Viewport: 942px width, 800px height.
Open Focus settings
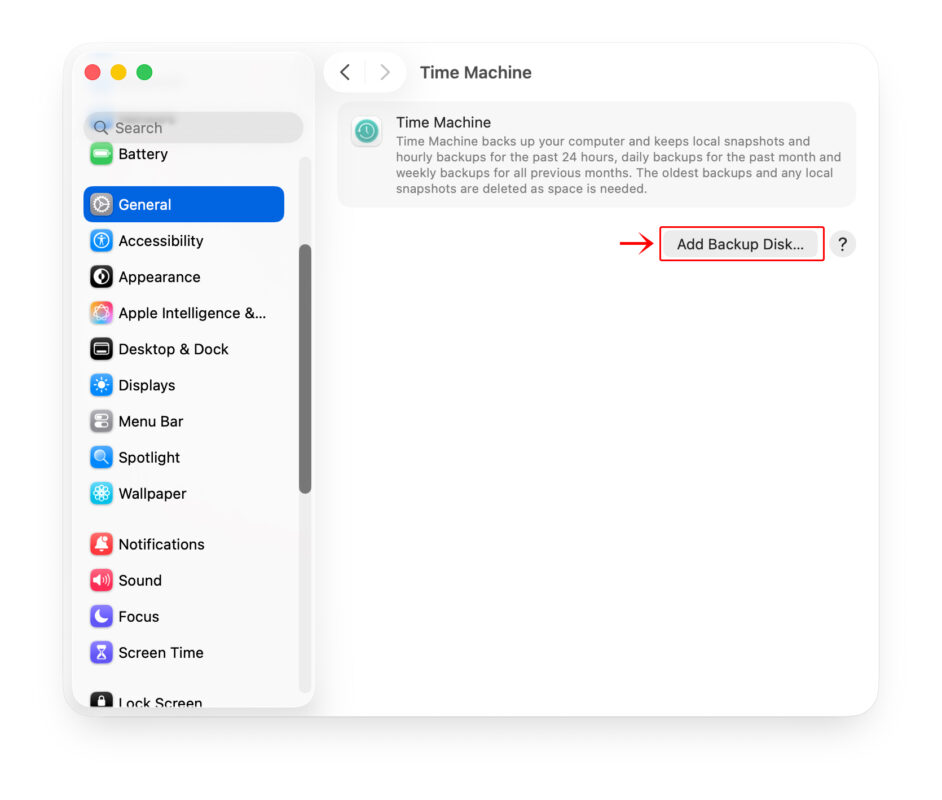184,616
